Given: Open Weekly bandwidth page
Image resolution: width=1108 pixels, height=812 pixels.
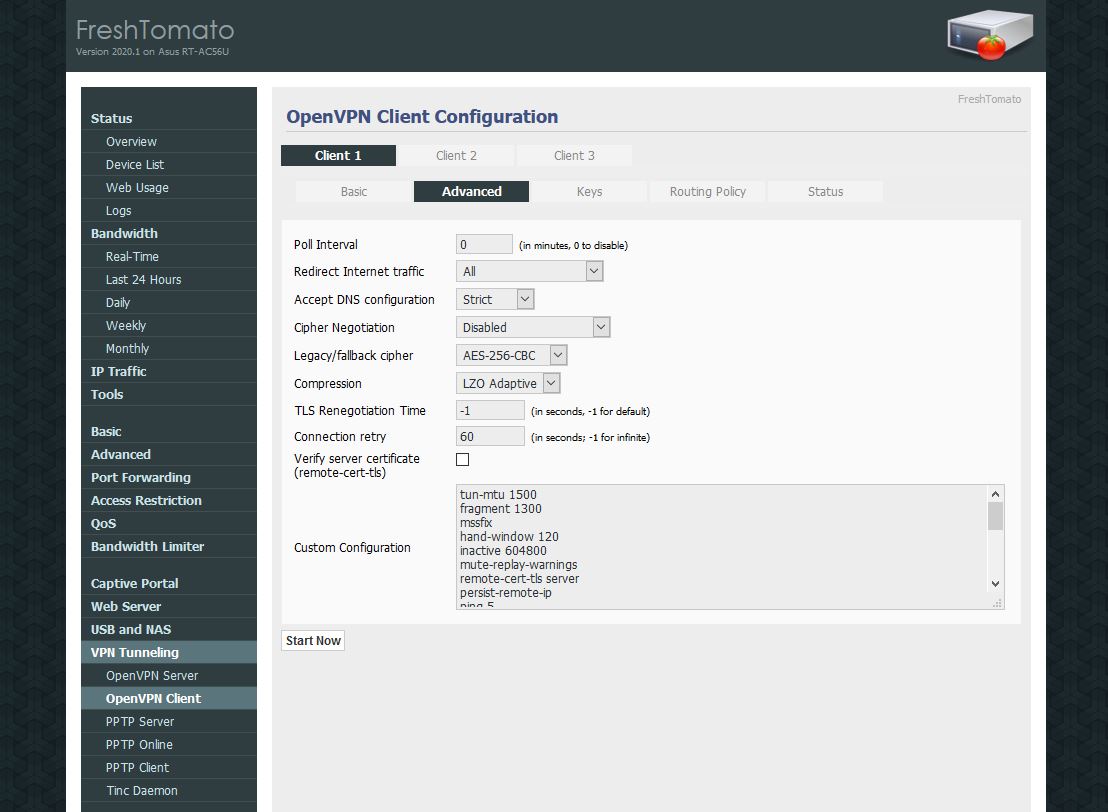Looking at the screenshot, I should pos(169,325).
